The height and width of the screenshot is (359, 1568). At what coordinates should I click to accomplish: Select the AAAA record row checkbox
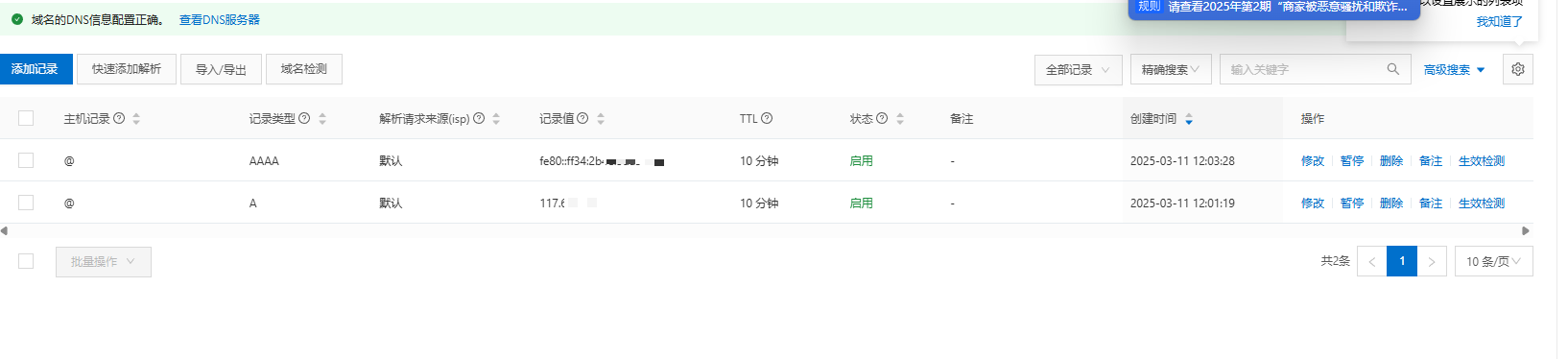(x=26, y=160)
